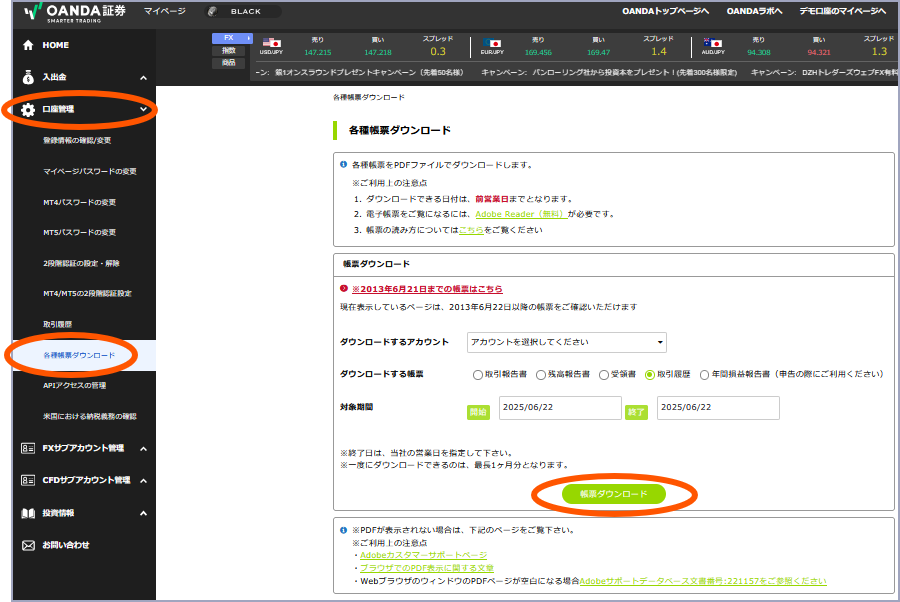The image size is (900, 602).
Task: Expand FXサブアカウント管理 chevron
Action: coord(143,449)
